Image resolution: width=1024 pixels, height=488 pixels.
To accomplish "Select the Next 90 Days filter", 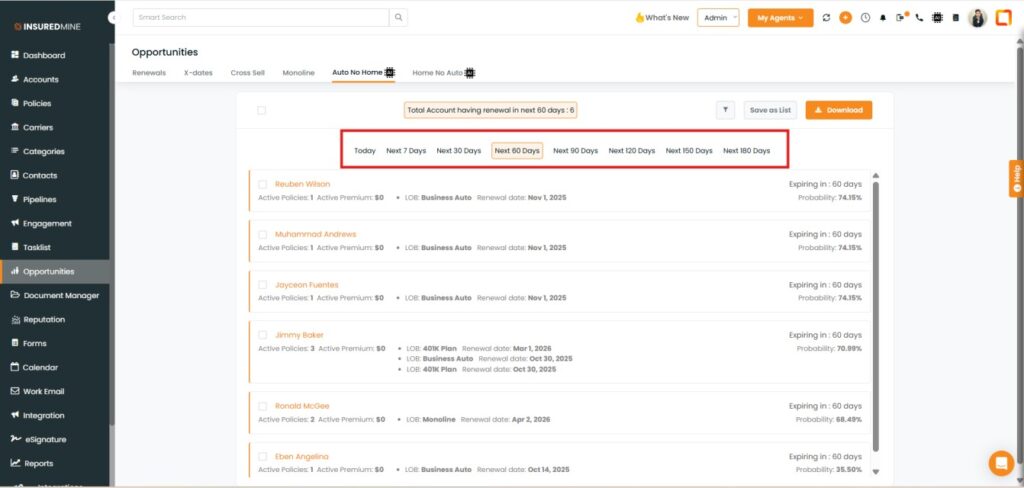I will click(575, 151).
